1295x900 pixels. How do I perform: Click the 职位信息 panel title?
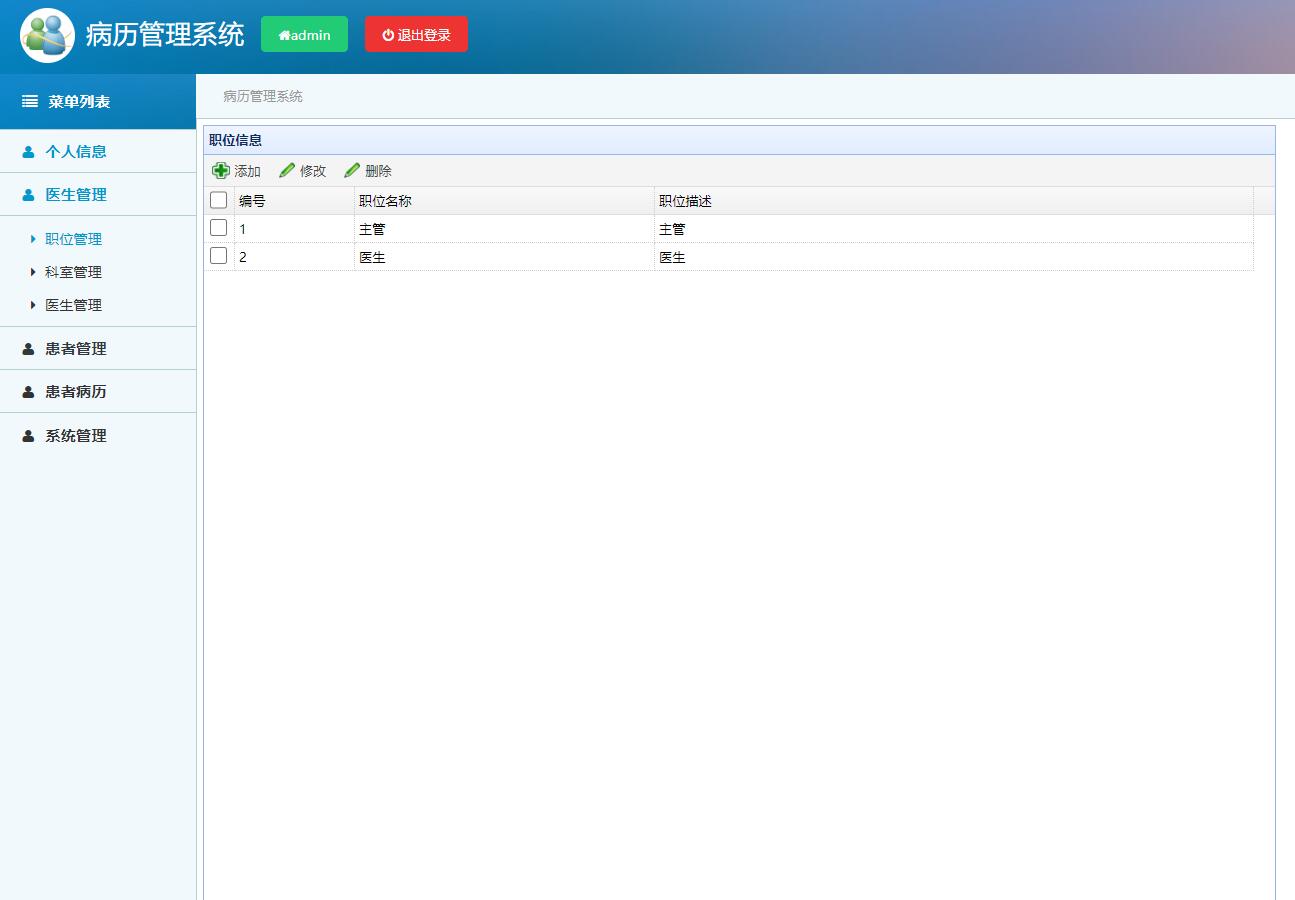236,140
